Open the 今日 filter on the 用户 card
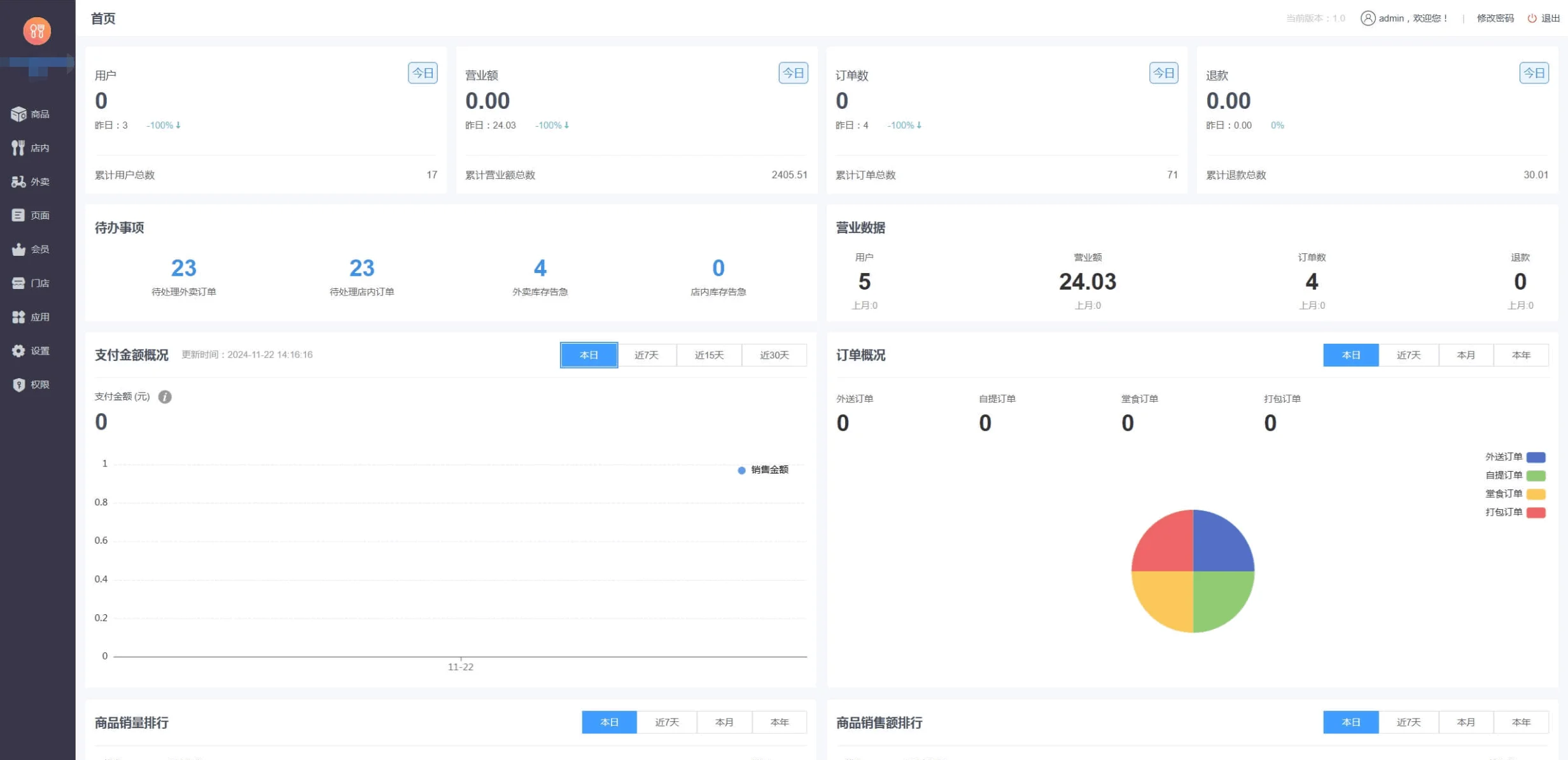The width and height of the screenshot is (1568, 760). click(x=422, y=73)
